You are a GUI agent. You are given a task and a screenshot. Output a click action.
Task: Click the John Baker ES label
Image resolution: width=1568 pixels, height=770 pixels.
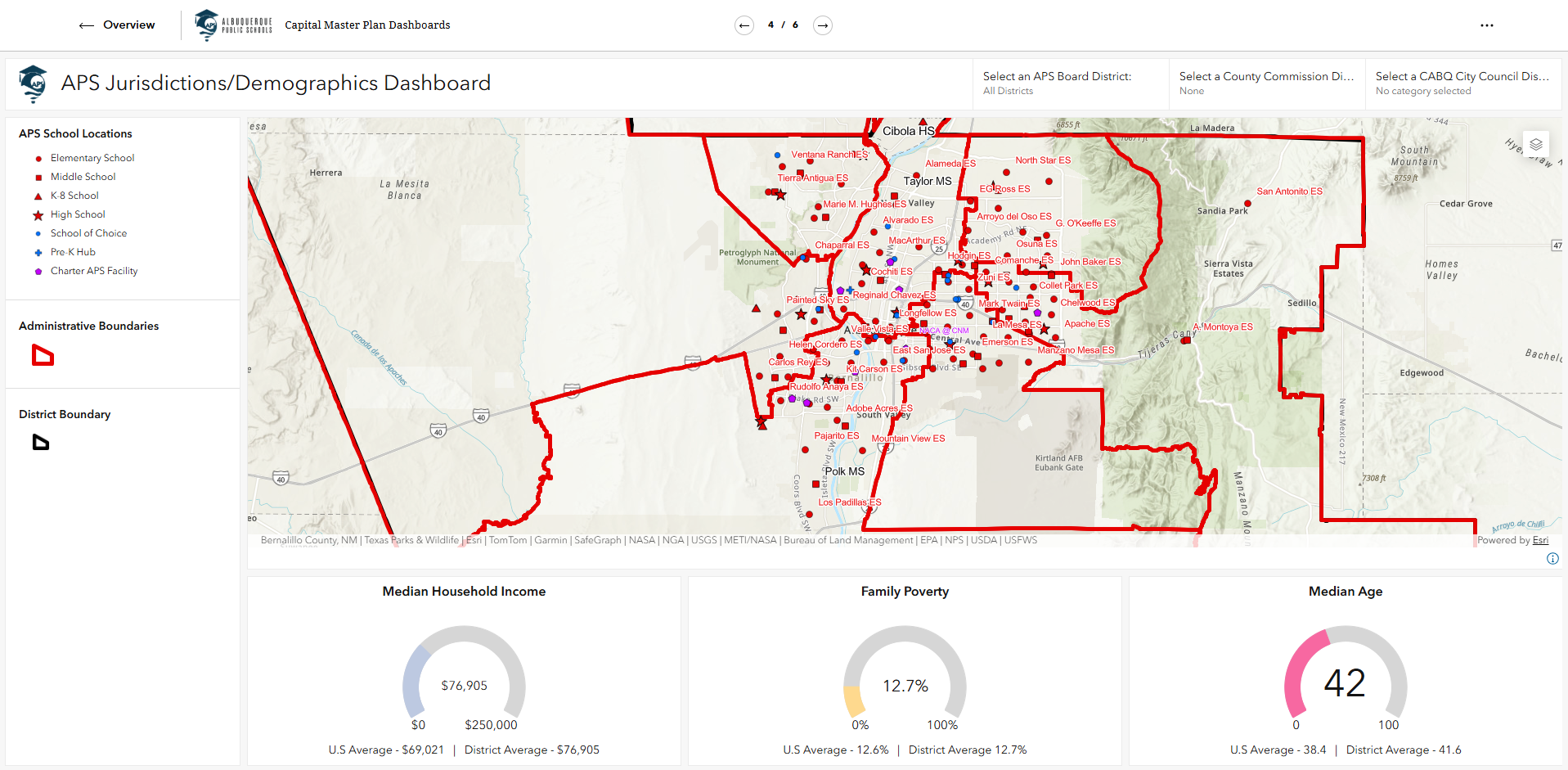pyautogui.click(x=1091, y=262)
